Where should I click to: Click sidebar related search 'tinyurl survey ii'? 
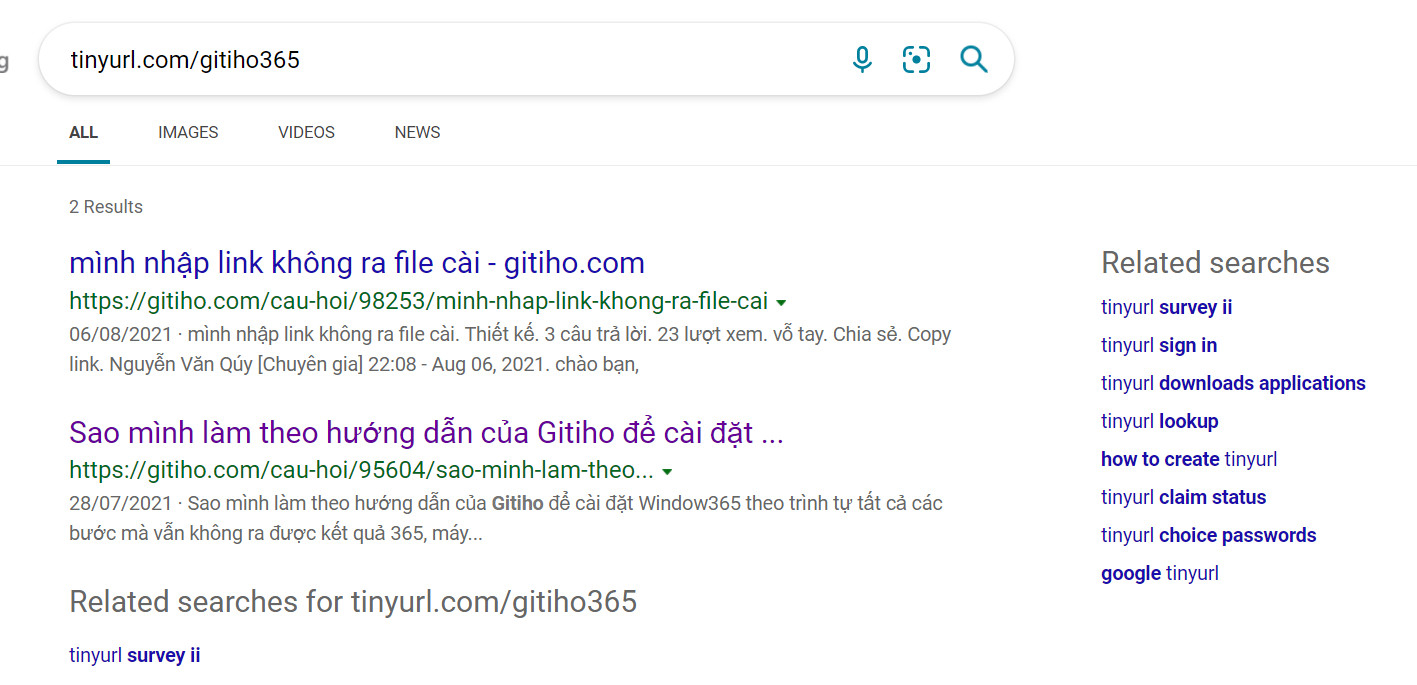point(1167,307)
